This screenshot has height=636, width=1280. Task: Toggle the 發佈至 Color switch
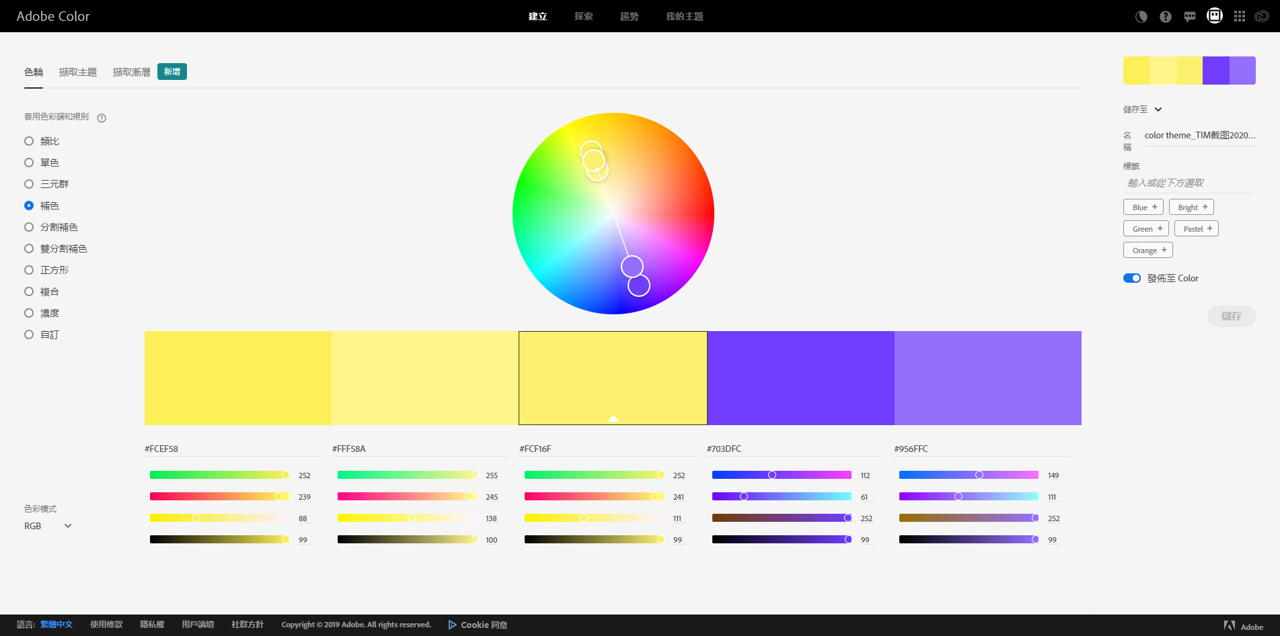coord(1132,278)
